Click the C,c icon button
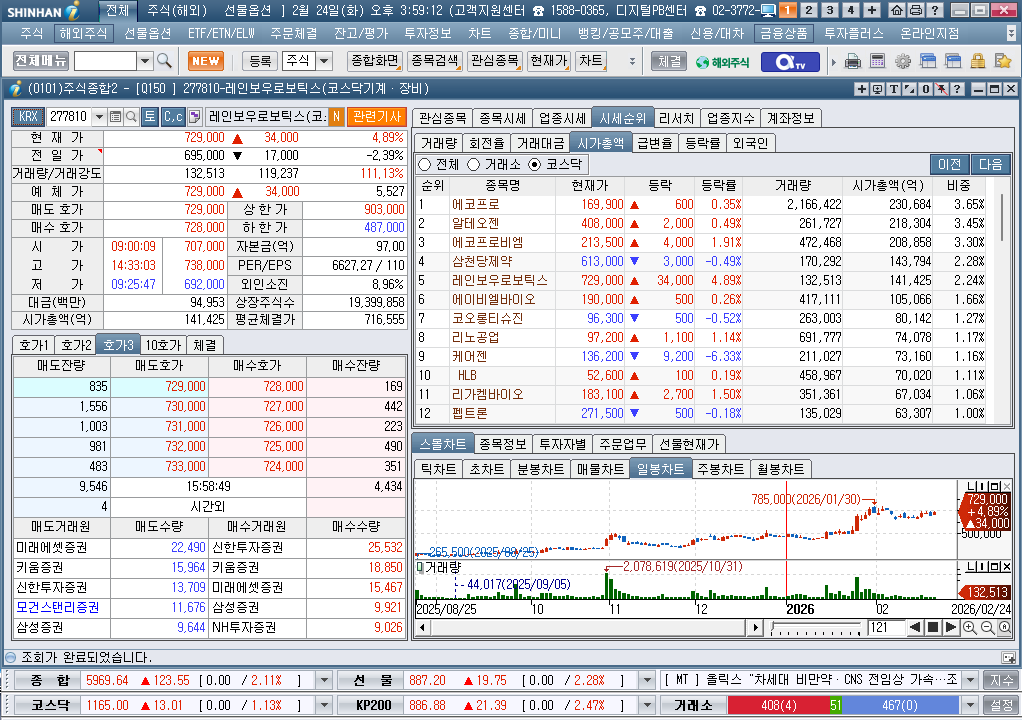 (x=173, y=117)
